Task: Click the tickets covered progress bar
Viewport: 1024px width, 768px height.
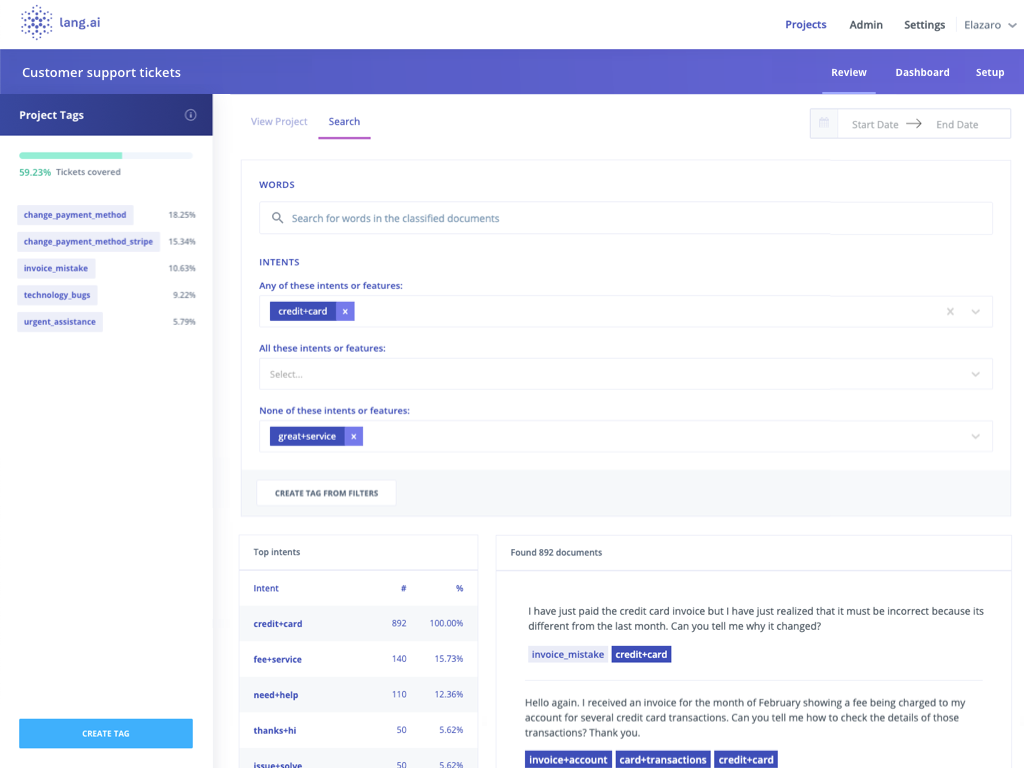Action: tap(105, 155)
